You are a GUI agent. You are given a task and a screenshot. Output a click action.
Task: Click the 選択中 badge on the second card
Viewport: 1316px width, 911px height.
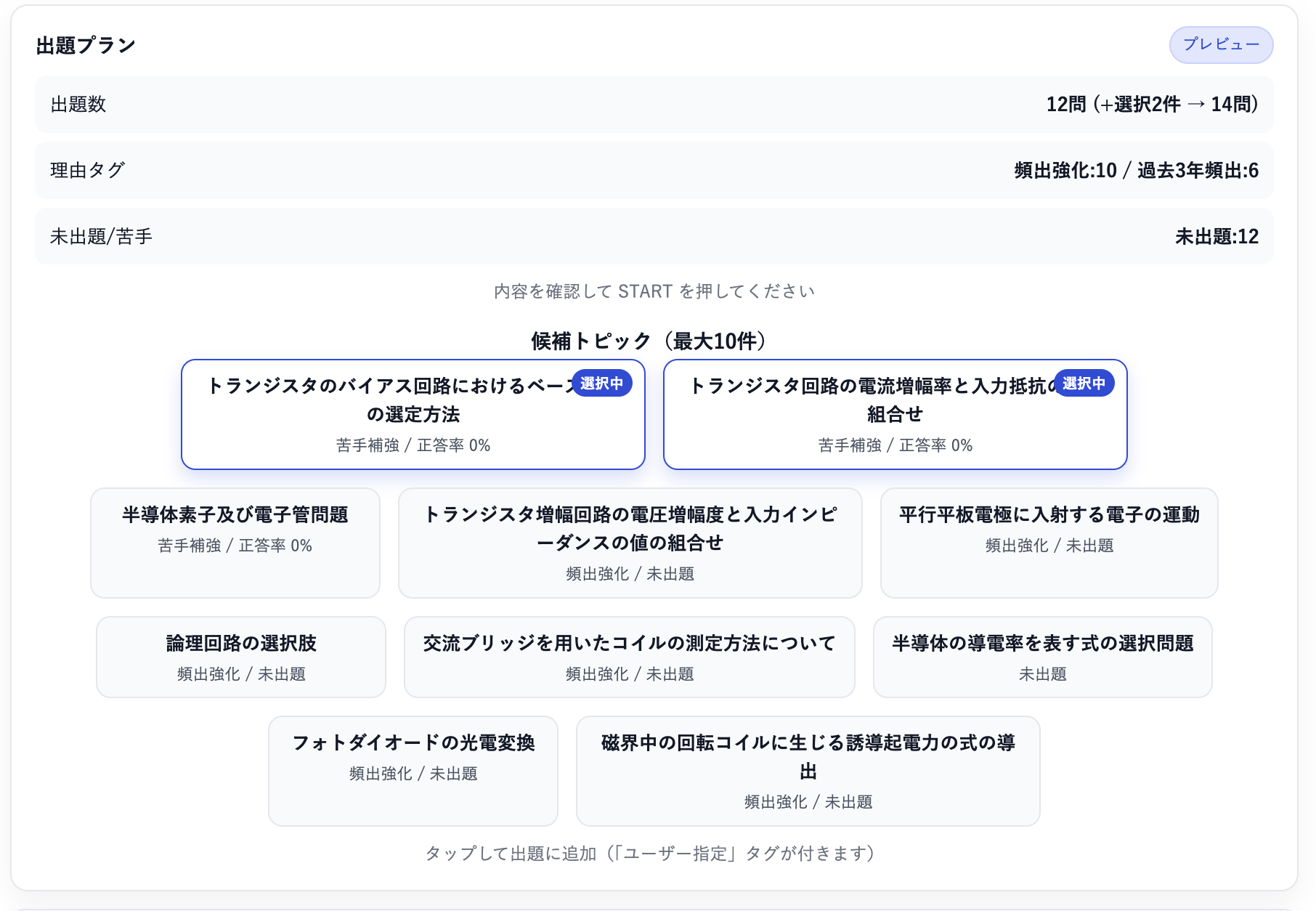click(x=1084, y=384)
